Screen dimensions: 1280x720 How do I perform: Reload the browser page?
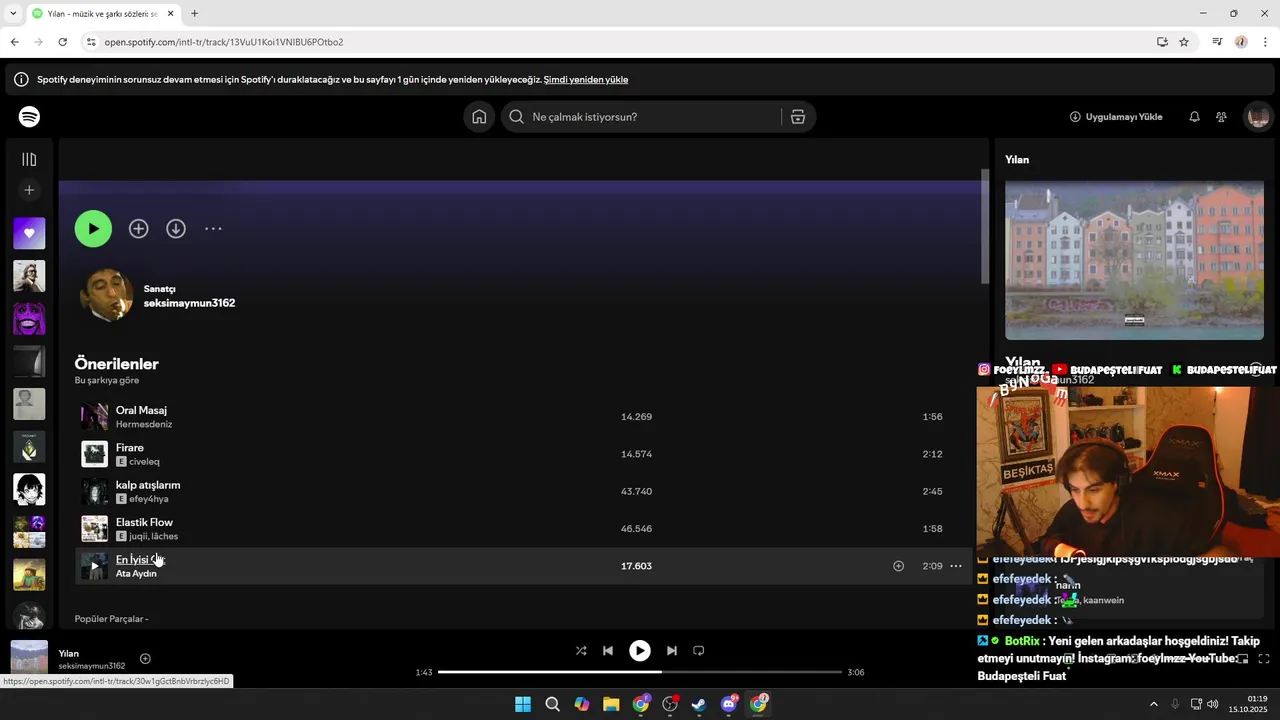tap(62, 42)
